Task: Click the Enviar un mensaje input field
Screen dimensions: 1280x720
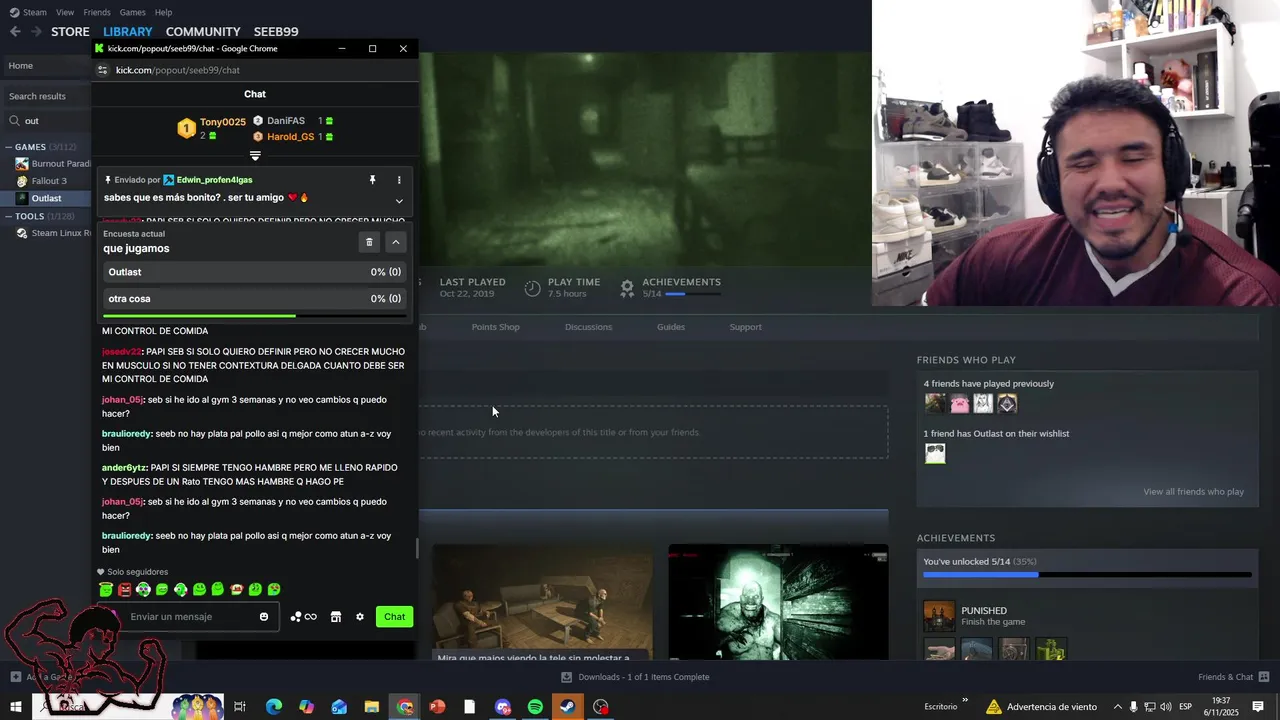Action: pos(192,617)
